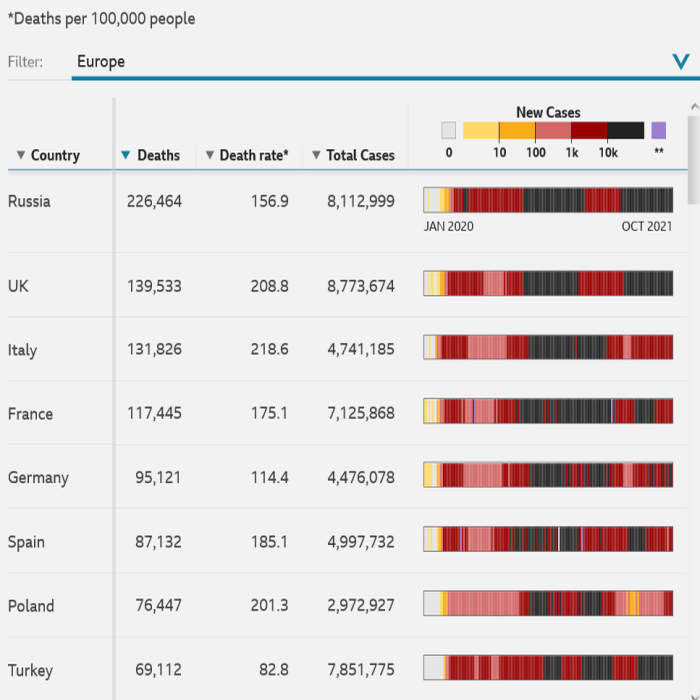Viewport: 700px width, 700px height.
Task: Click the Total Cases header label
Action: 360,155
